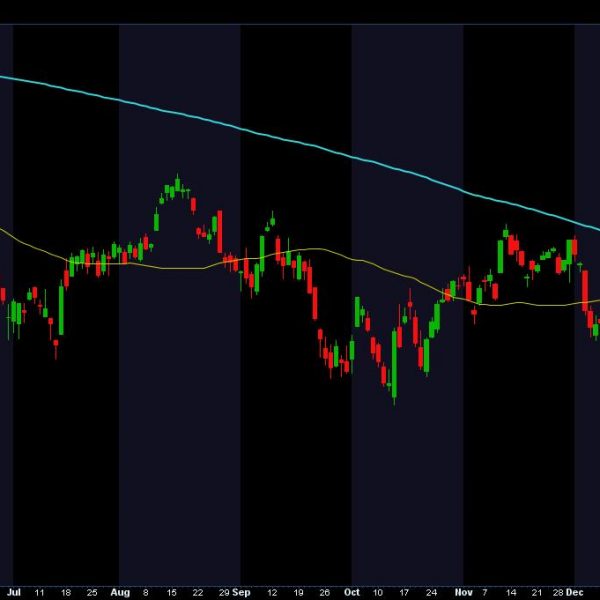Select the date label 12 on the axis
Viewport: 600px width, 600px height.
tap(272, 593)
